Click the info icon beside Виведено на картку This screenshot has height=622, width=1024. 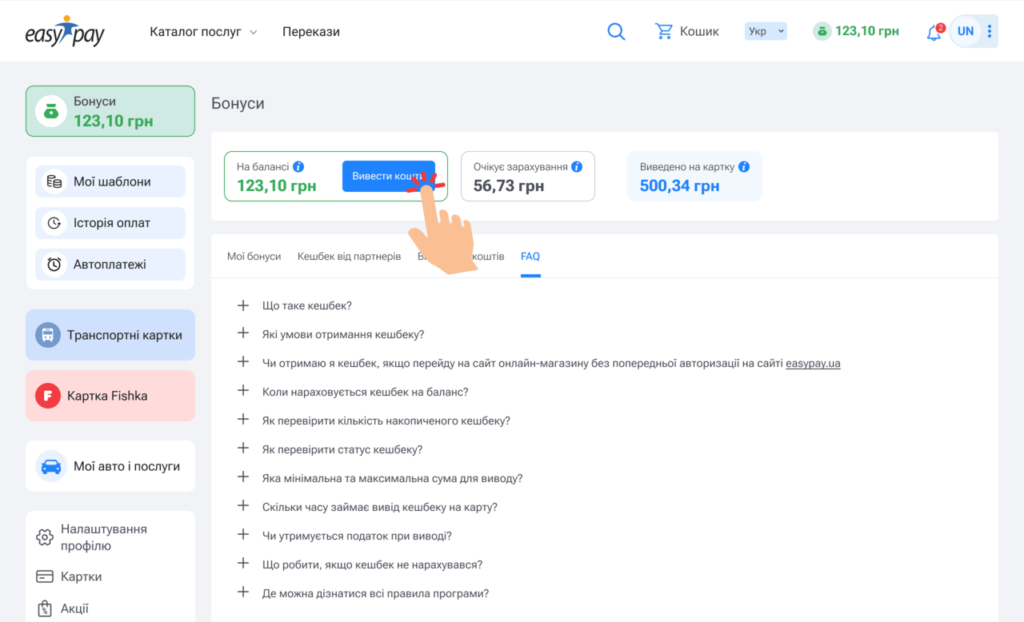point(744,167)
